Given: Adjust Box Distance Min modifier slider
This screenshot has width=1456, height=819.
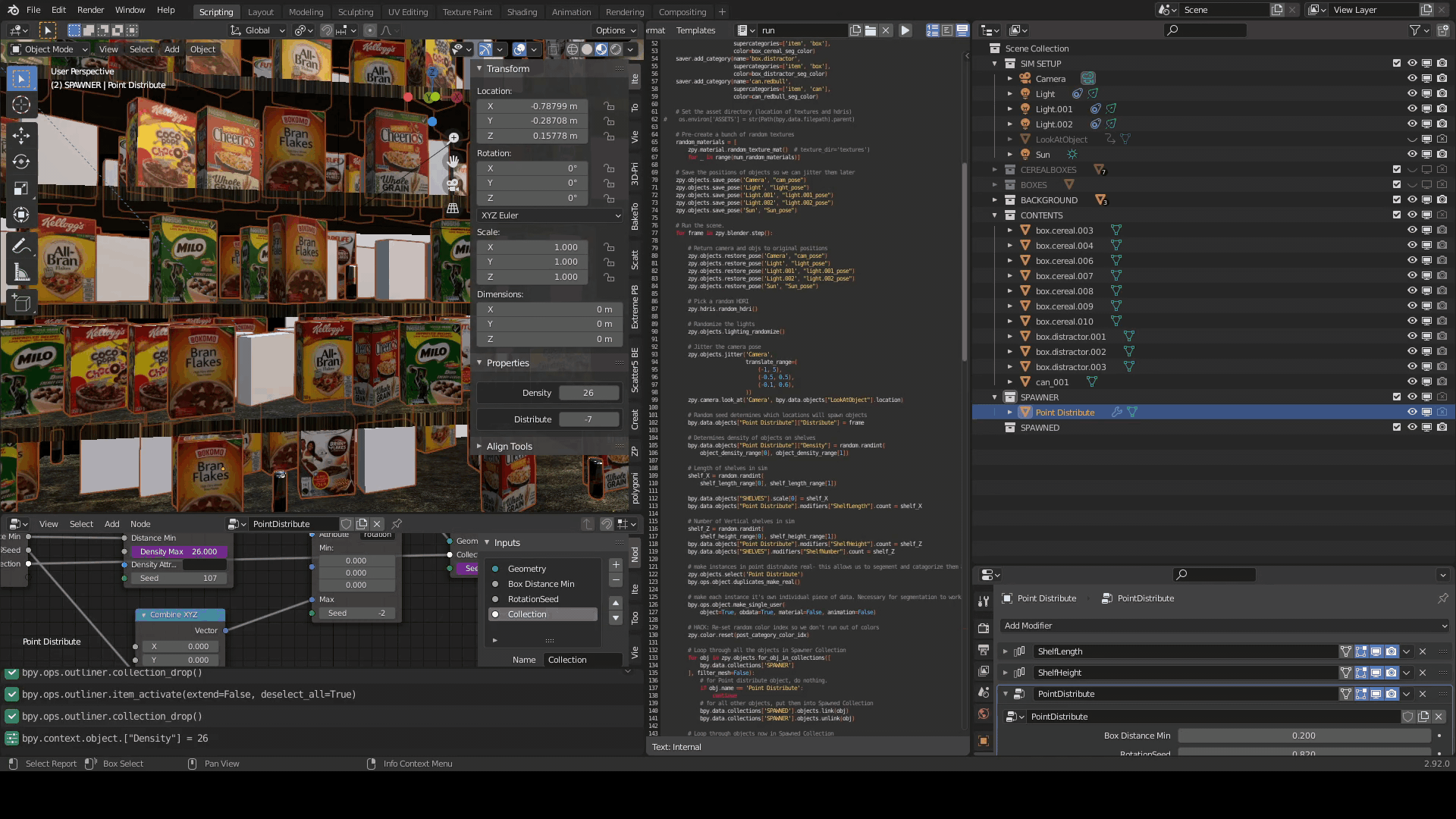Looking at the screenshot, I should point(1304,736).
